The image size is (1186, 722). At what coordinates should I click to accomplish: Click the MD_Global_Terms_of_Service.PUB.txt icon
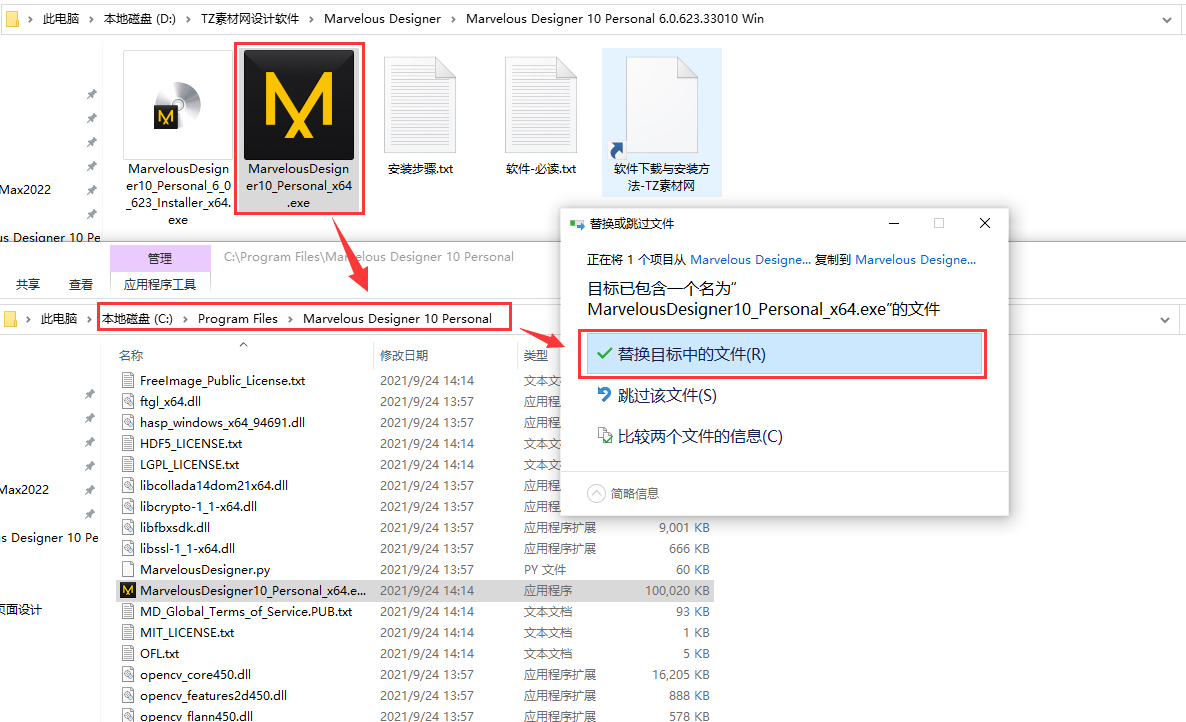click(x=128, y=612)
